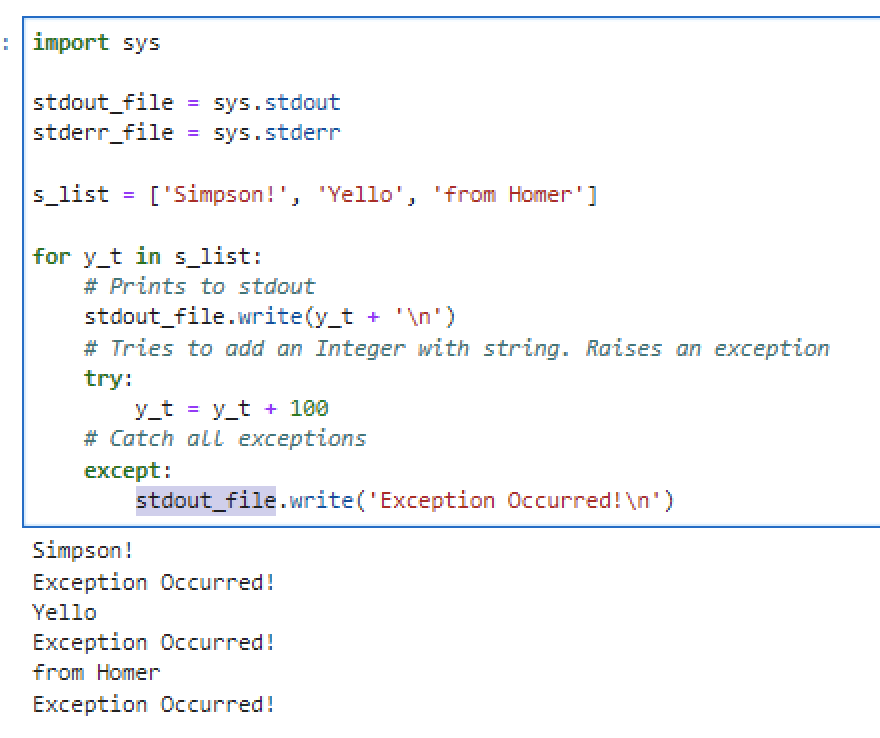Click the 'stderr_file = sys.stderr' assignment line
Screen dimensions: 880x738
(x=186, y=133)
